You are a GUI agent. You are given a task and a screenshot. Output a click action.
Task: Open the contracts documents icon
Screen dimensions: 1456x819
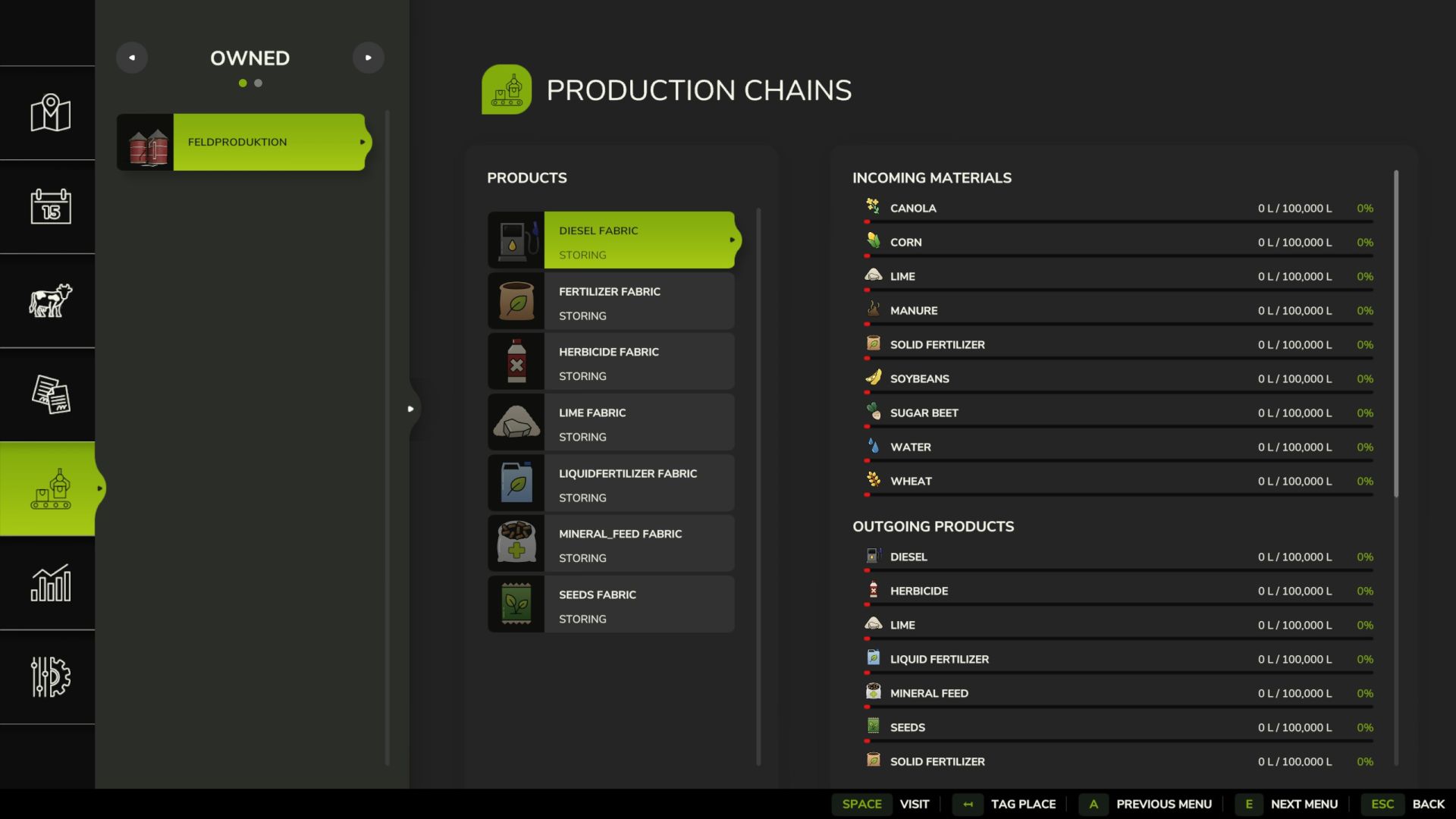[x=50, y=394]
